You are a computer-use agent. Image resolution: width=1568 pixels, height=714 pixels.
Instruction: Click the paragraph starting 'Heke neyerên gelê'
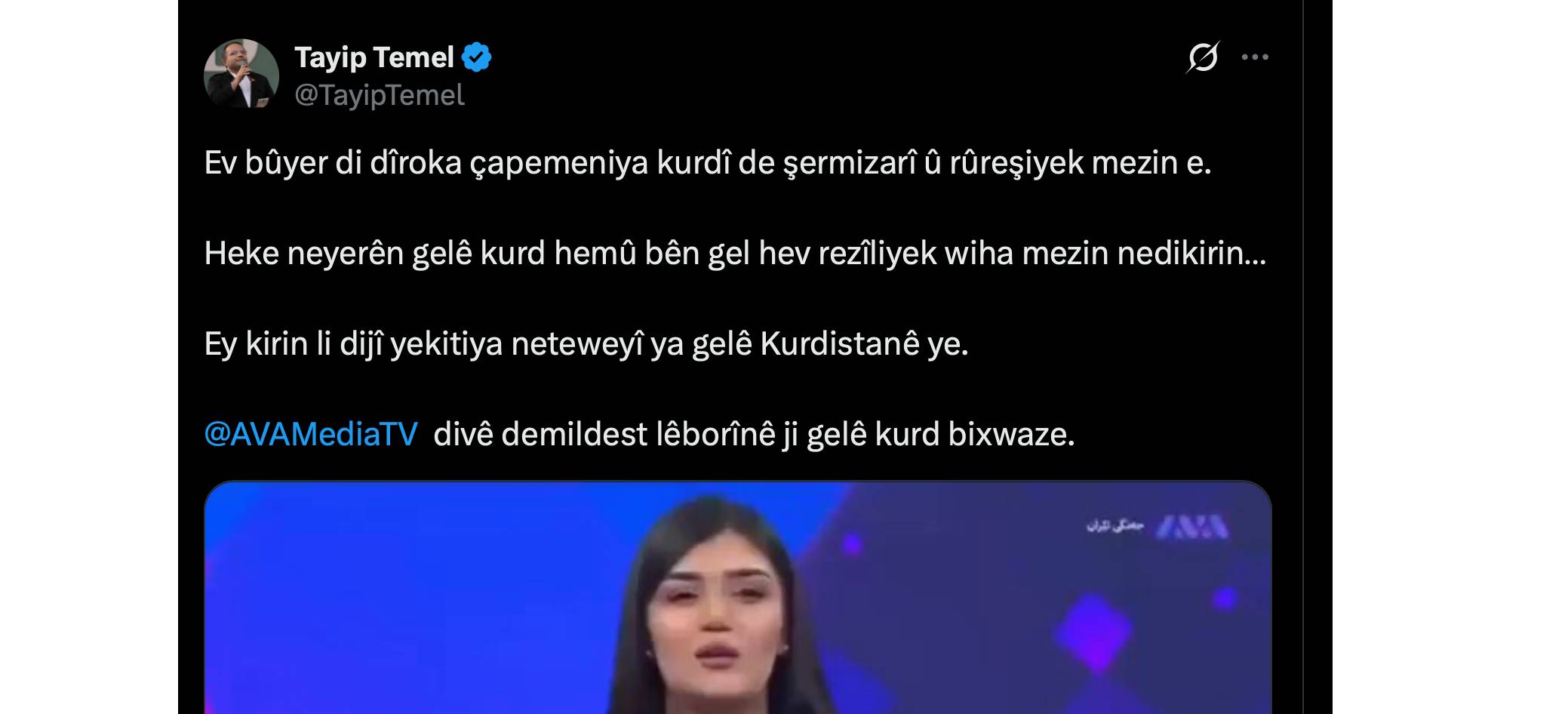pyautogui.click(x=735, y=254)
